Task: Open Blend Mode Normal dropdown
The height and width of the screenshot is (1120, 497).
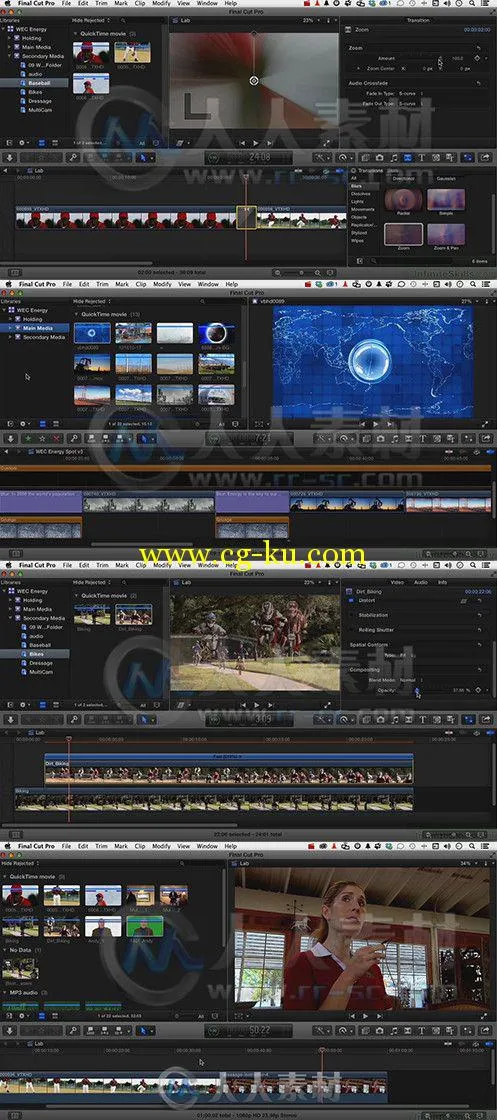Action: point(409,680)
